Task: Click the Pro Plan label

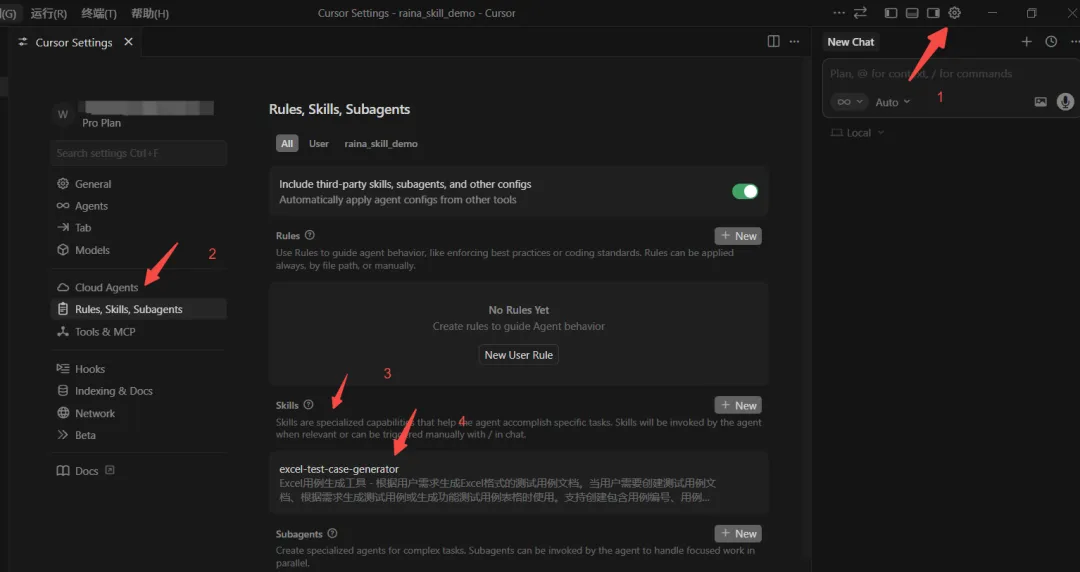Action: click(x=101, y=123)
